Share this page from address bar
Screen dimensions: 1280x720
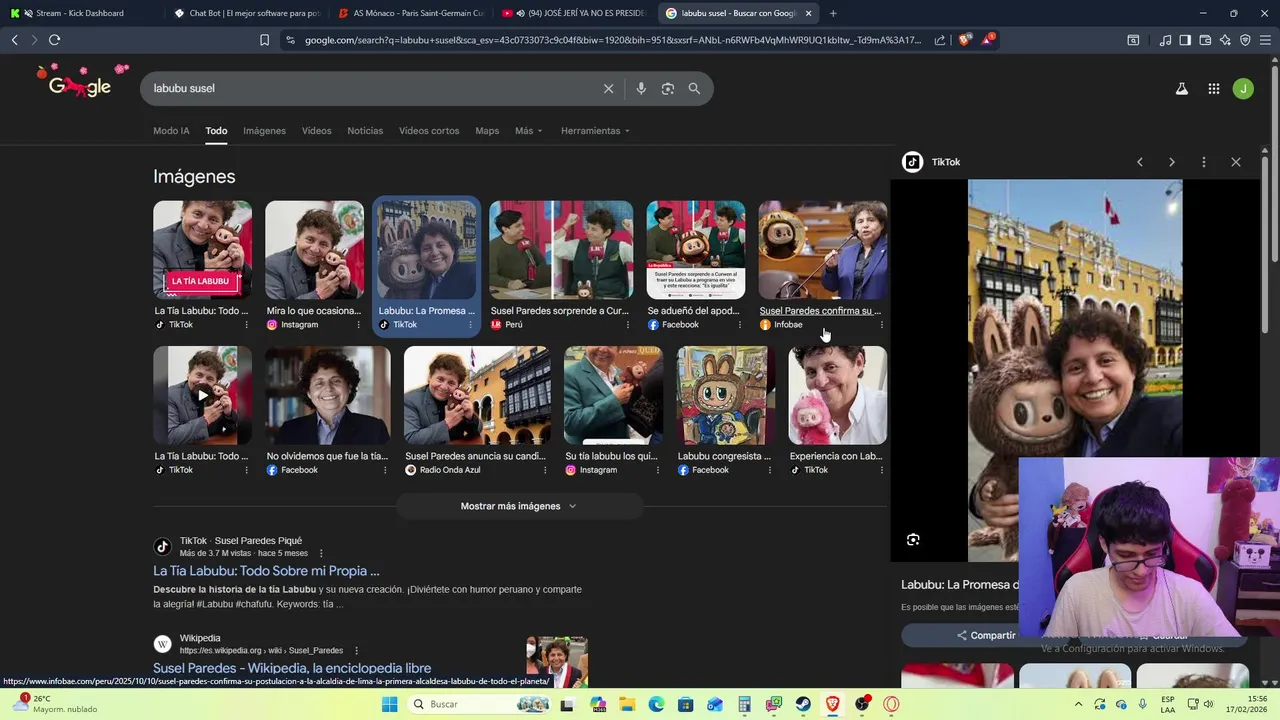(x=940, y=40)
